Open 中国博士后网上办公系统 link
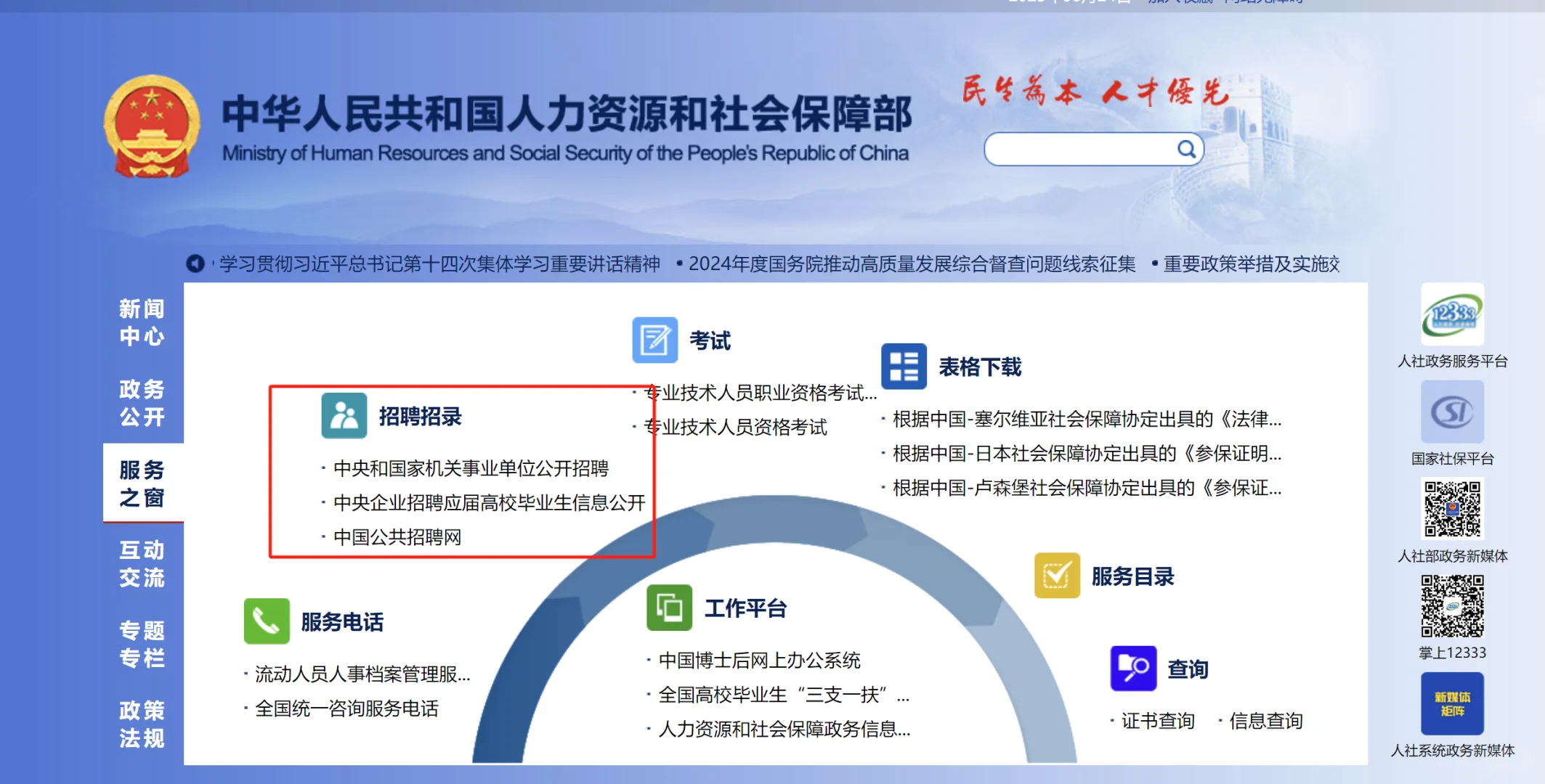The width and height of the screenshot is (1545, 784). click(x=759, y=660)
